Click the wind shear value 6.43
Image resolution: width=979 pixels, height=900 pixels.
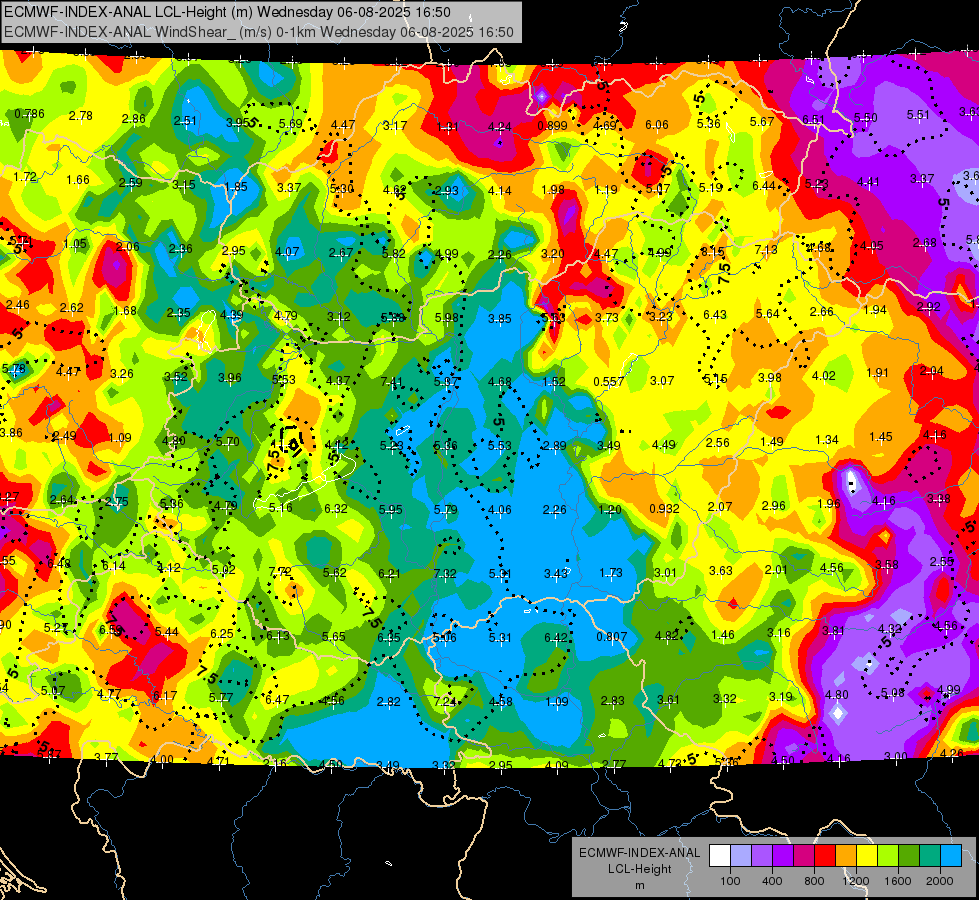(x=715, y=315)
